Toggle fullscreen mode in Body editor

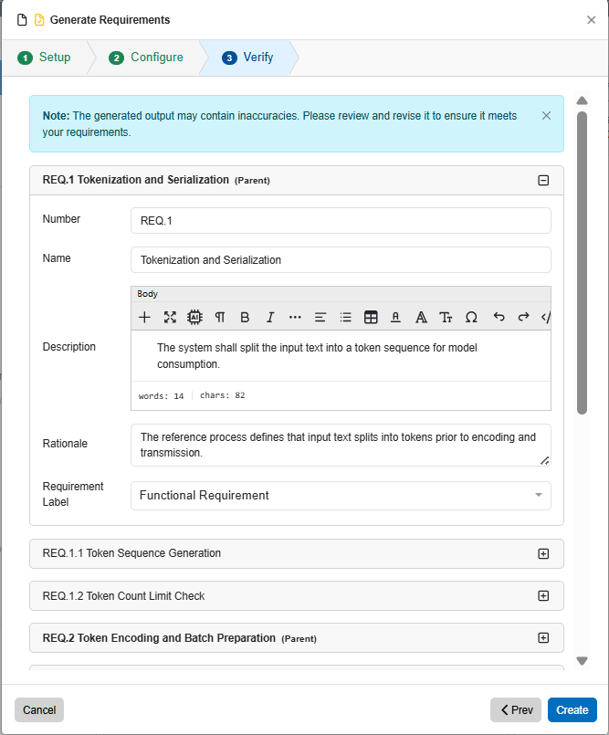(170, 317)
